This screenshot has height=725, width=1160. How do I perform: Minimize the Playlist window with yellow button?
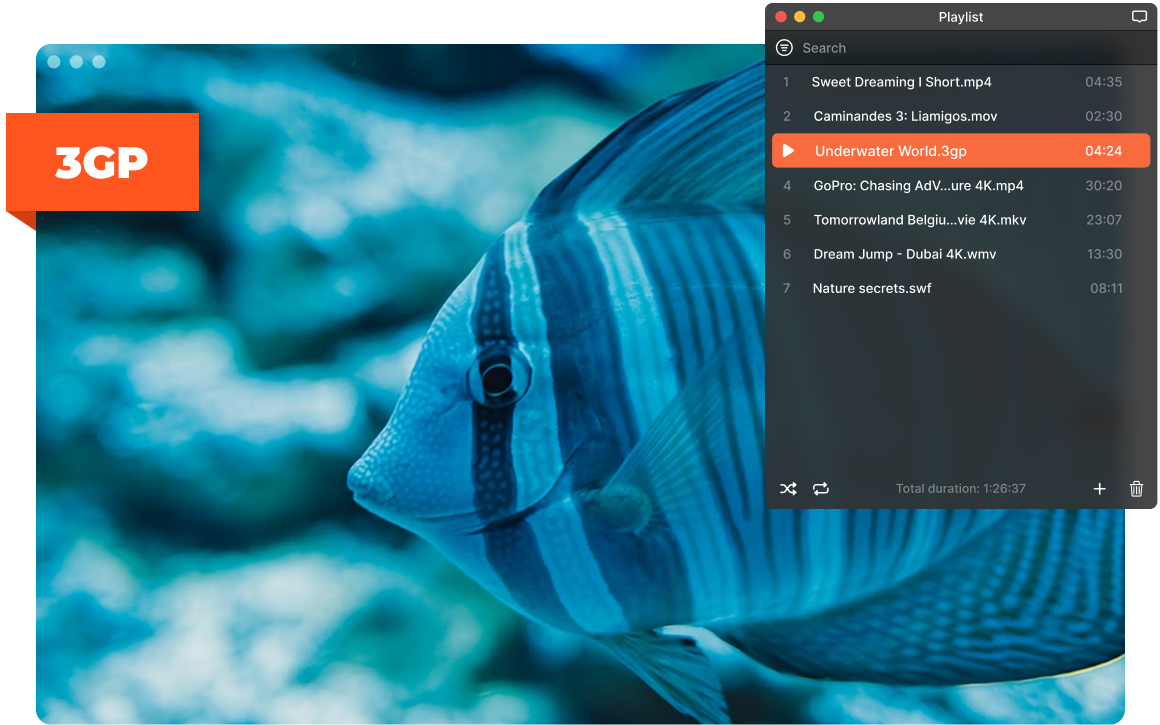[800, 16]
